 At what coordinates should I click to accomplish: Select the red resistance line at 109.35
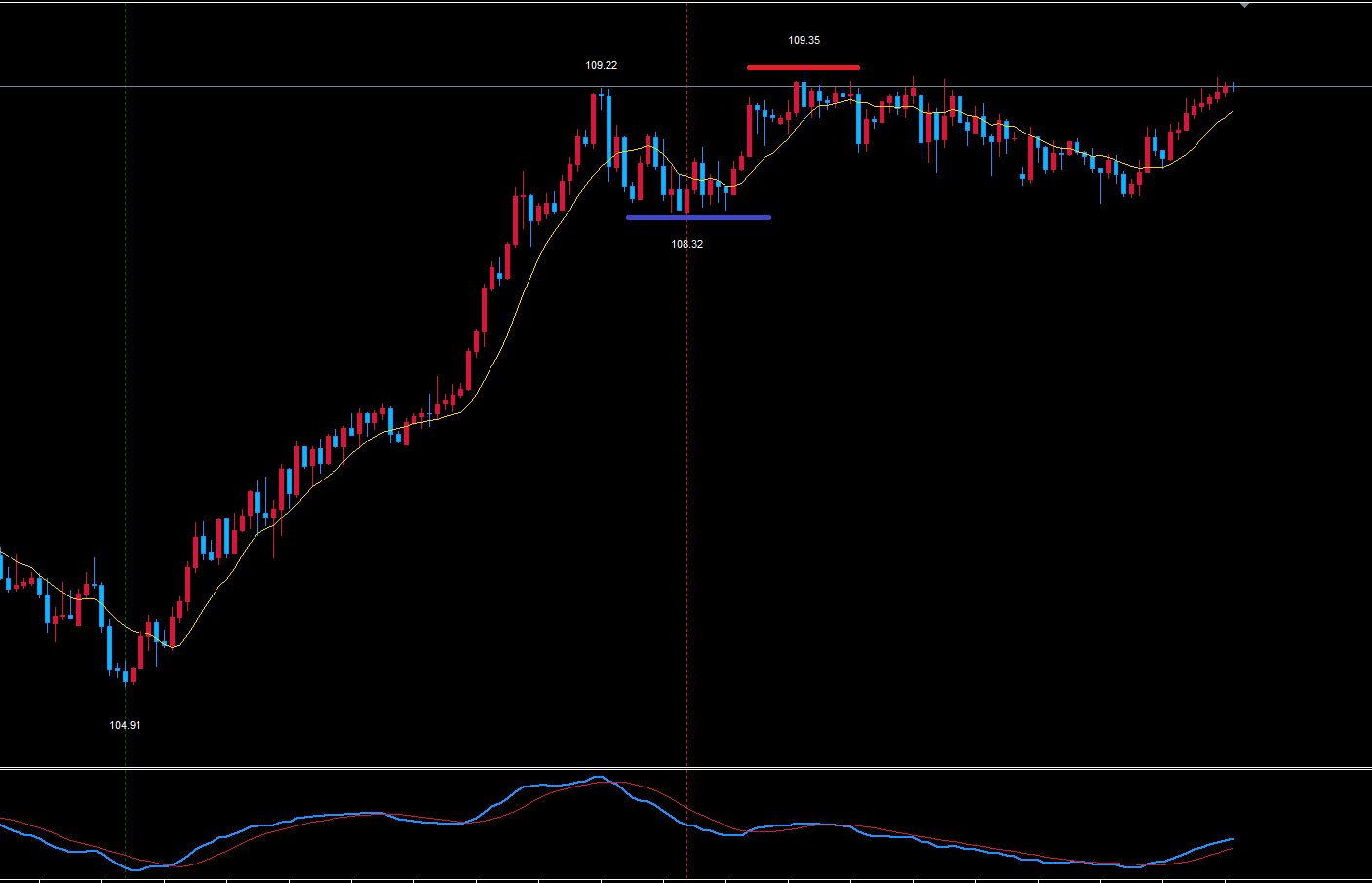tap(803, 67)
